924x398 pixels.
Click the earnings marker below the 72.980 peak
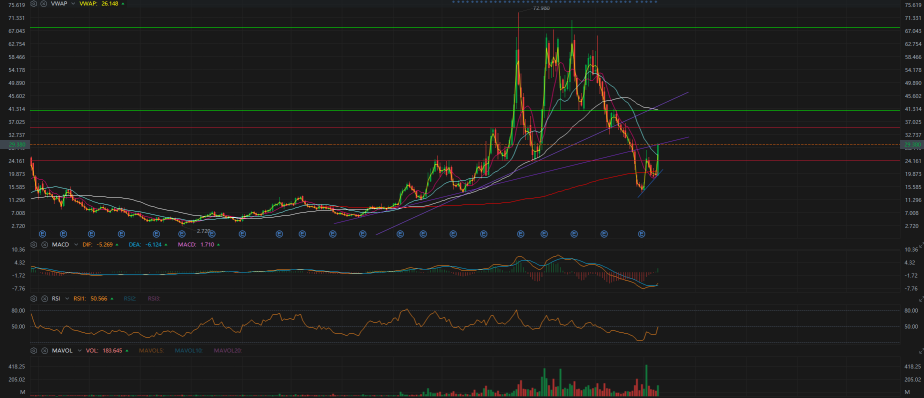(x=521, y=234)
